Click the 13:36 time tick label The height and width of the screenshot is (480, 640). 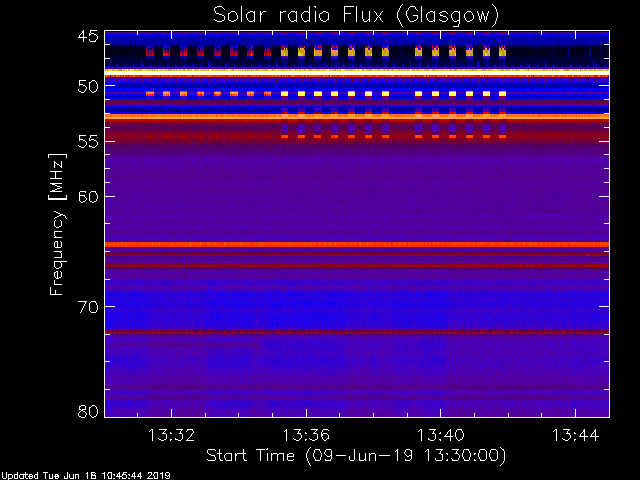(x=306, y=435)
